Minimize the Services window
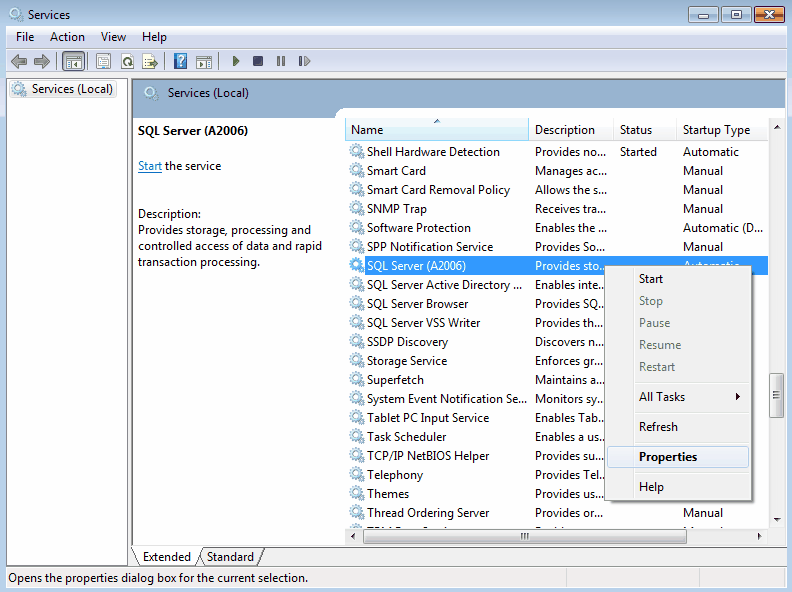 point(703,15)
